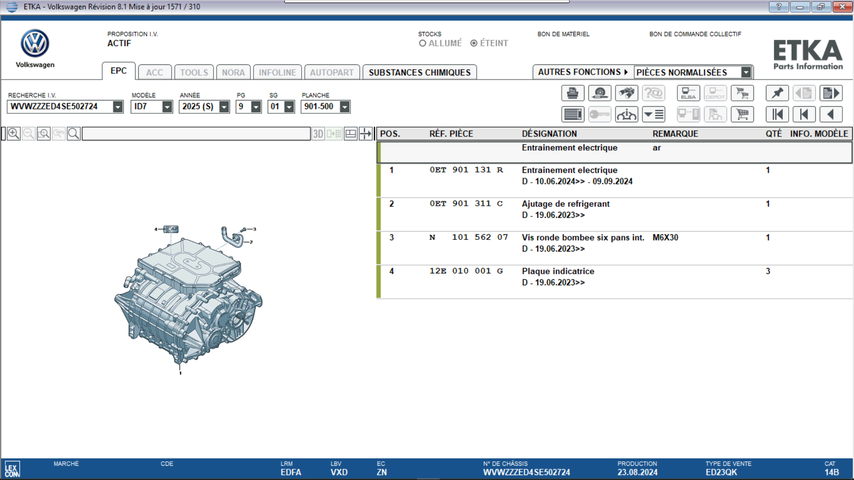Open the PG 9 dropdown
This screenshot has width=854, height=480.
point(256,107)
